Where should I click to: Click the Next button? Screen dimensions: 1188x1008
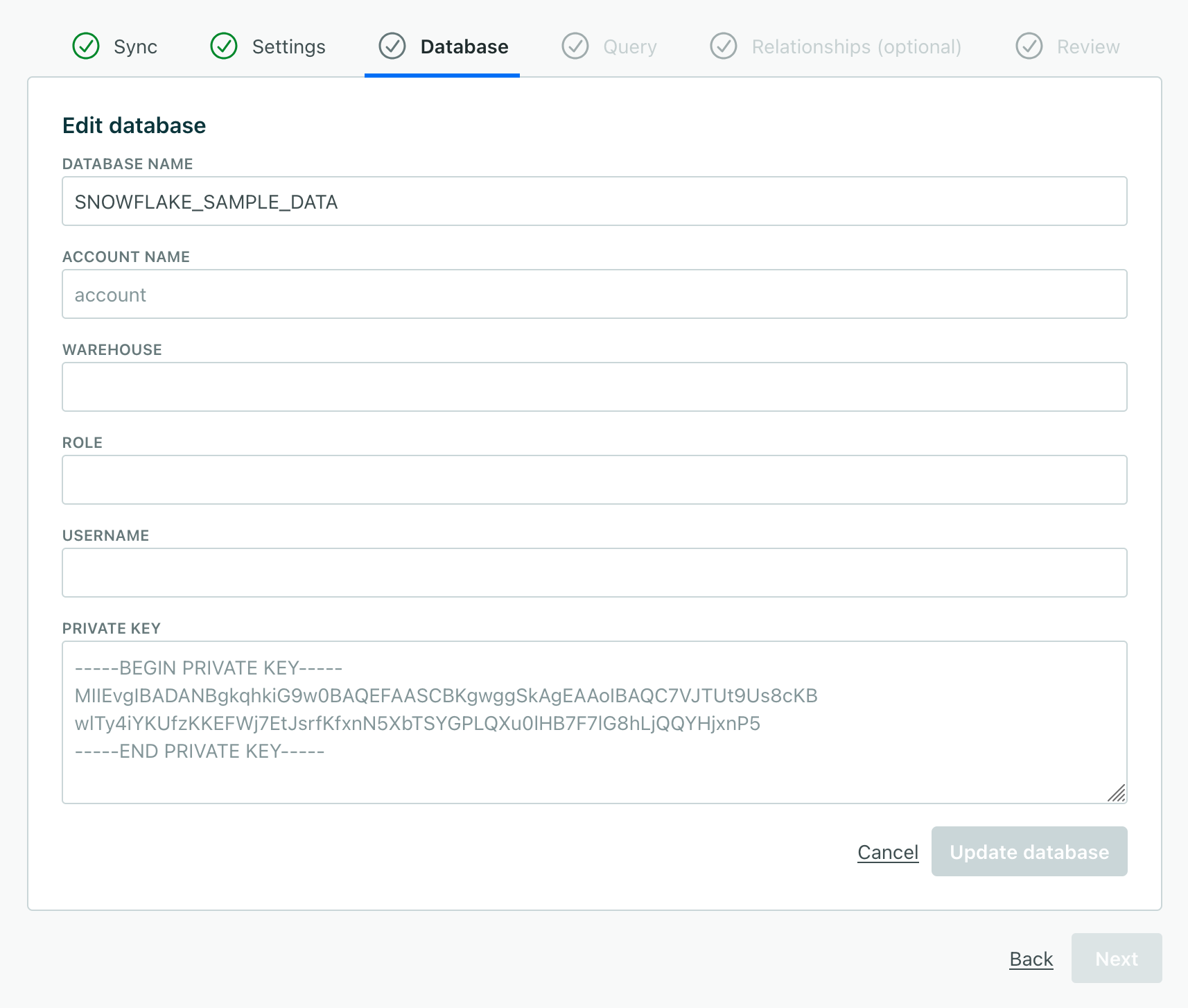click(x=1117, y=958)
